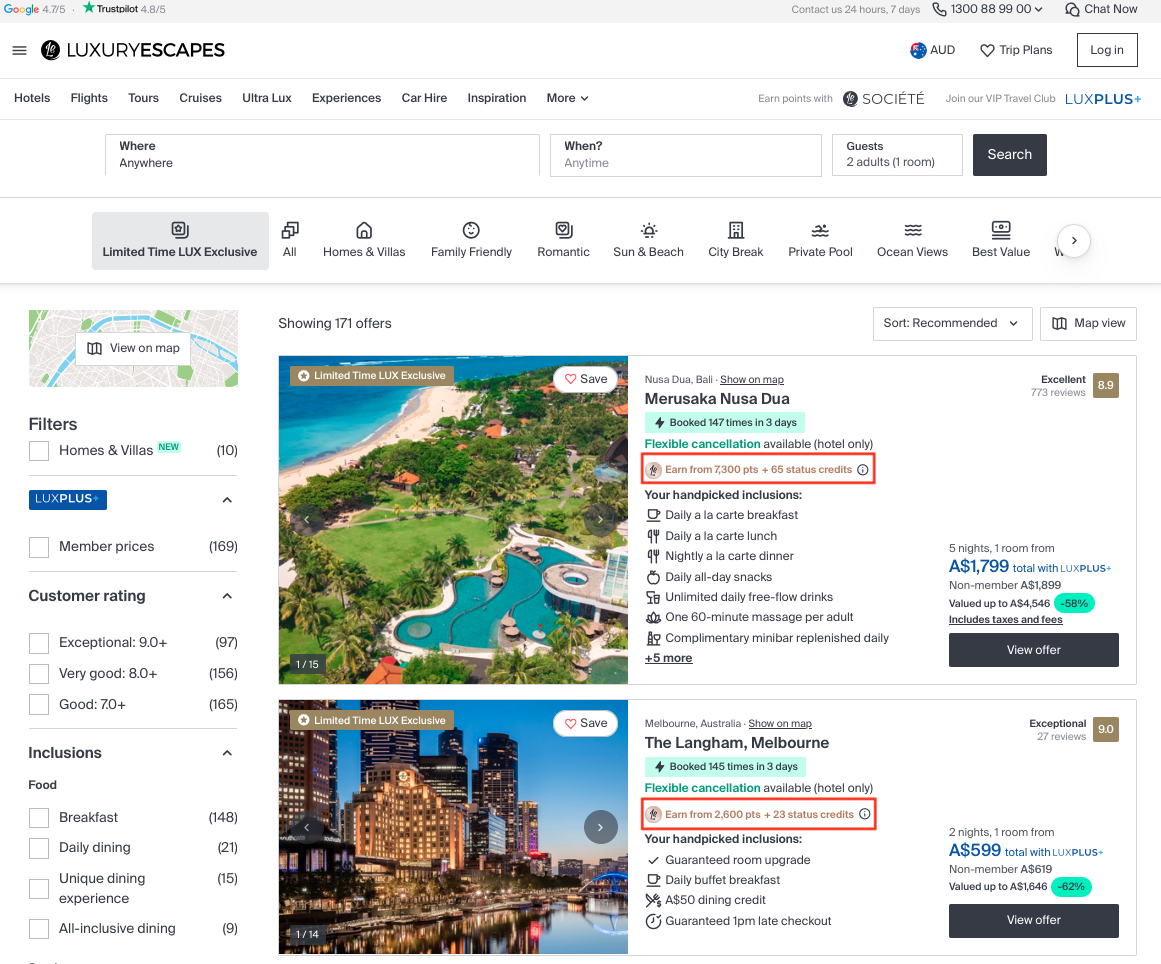Tick the Exceptional: 9.0+ rating checkbox
Viewport: 1161px width, 964px height.
coord(39,643)
